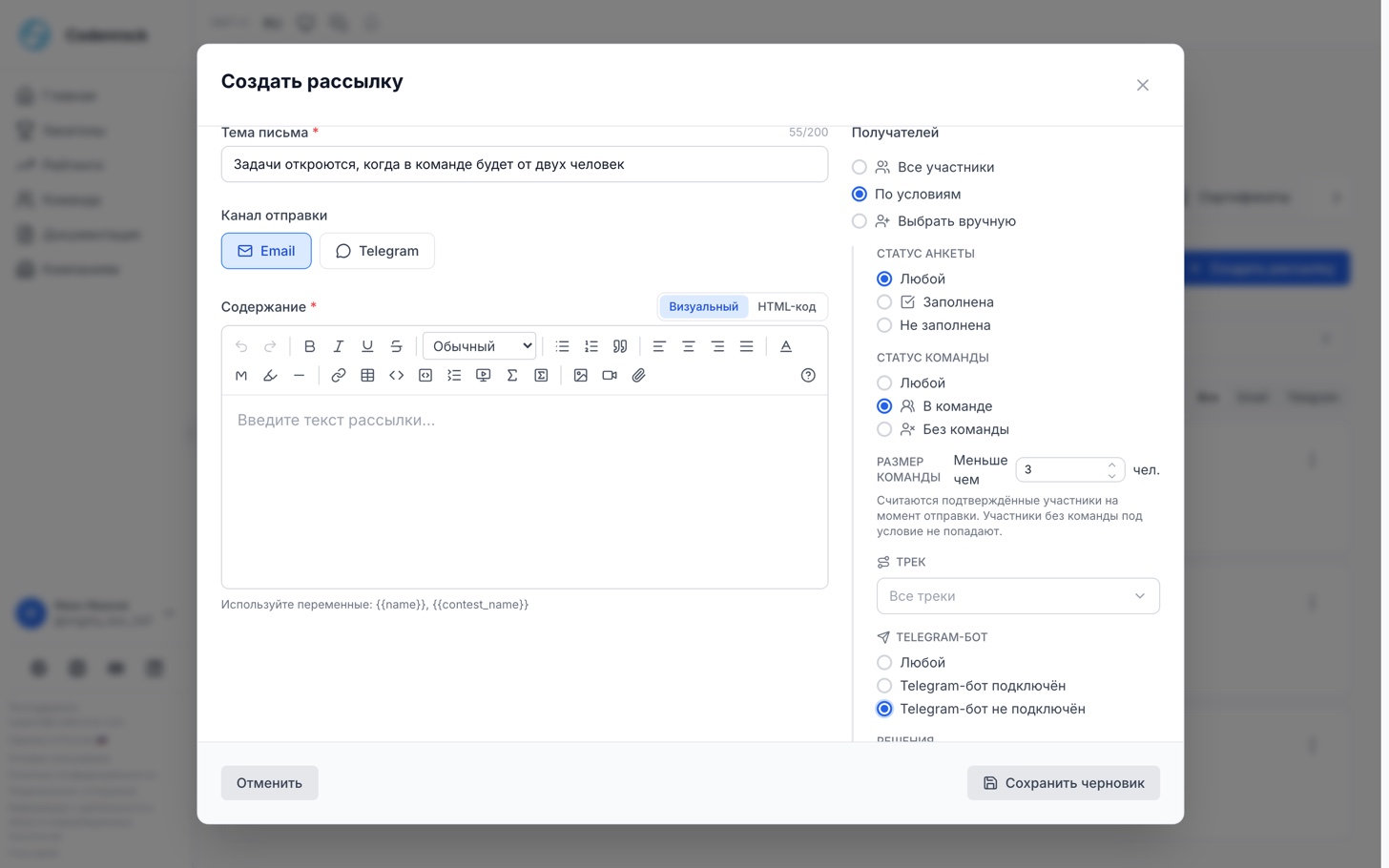
Task: Open the highlighter marker tool
Action: coord(270,376)
